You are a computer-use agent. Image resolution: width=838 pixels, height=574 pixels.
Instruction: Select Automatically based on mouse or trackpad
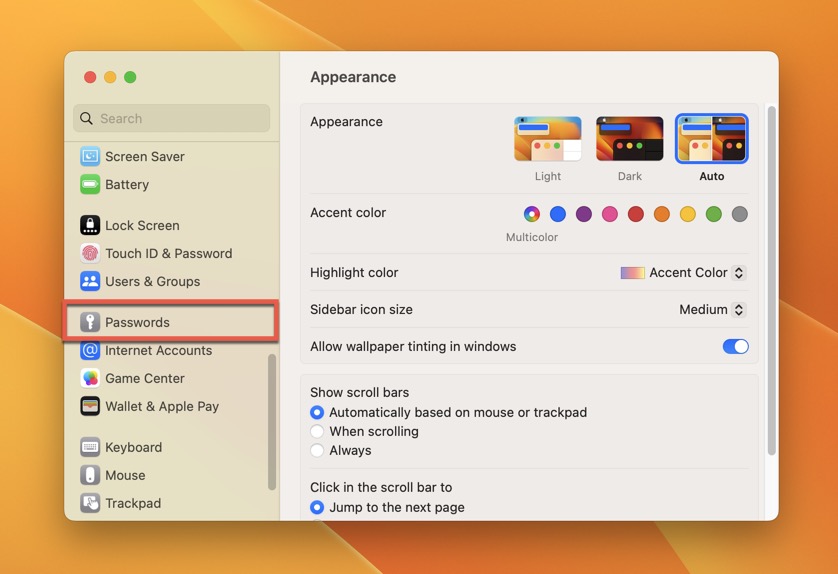tap(317, 413)
